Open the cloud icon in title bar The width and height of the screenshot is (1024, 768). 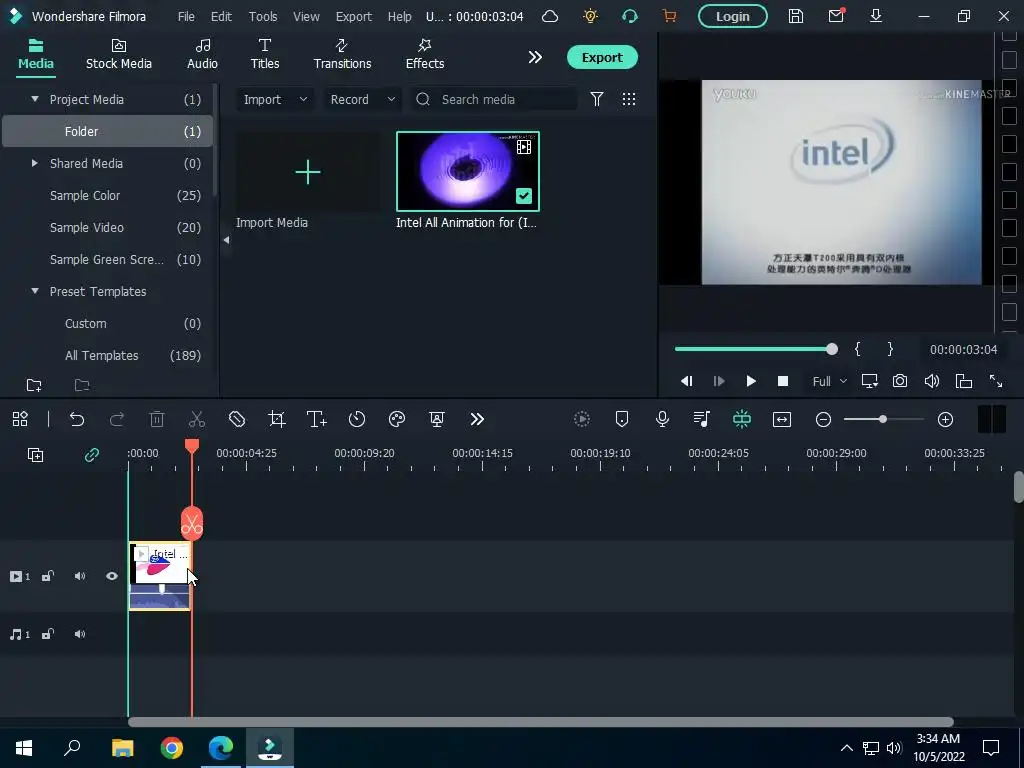550,16
